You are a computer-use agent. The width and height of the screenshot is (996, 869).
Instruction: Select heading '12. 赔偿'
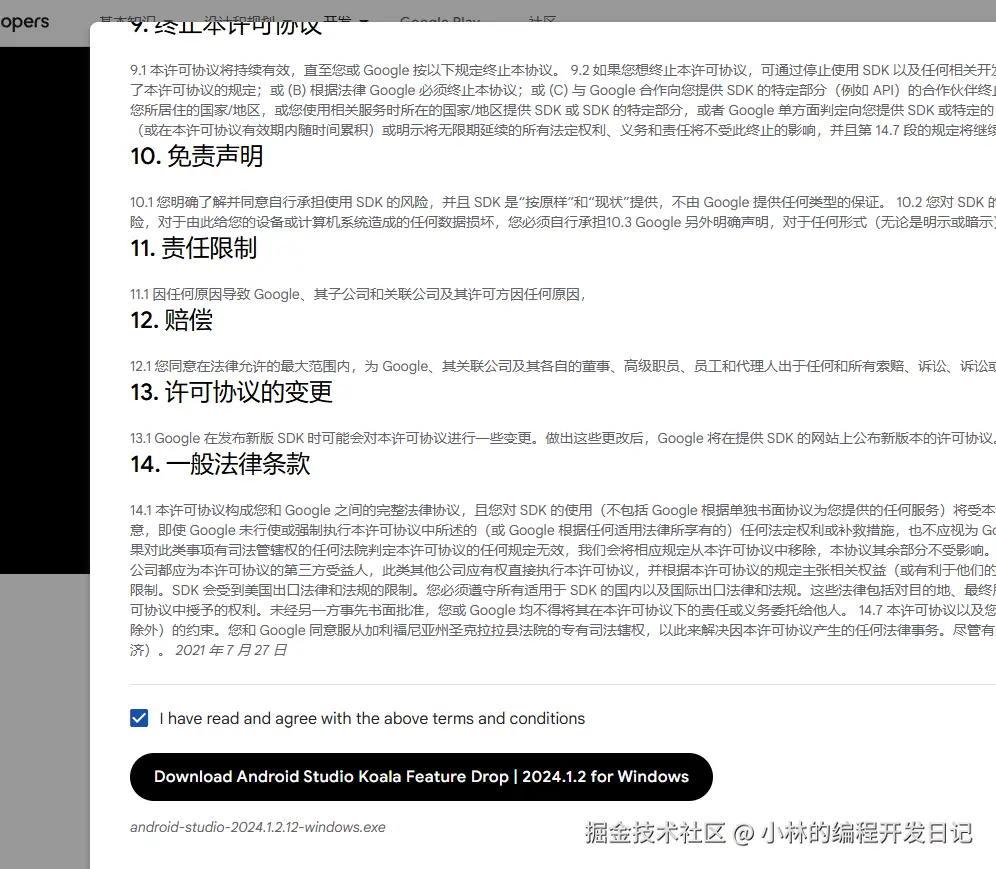click(172, 320)
